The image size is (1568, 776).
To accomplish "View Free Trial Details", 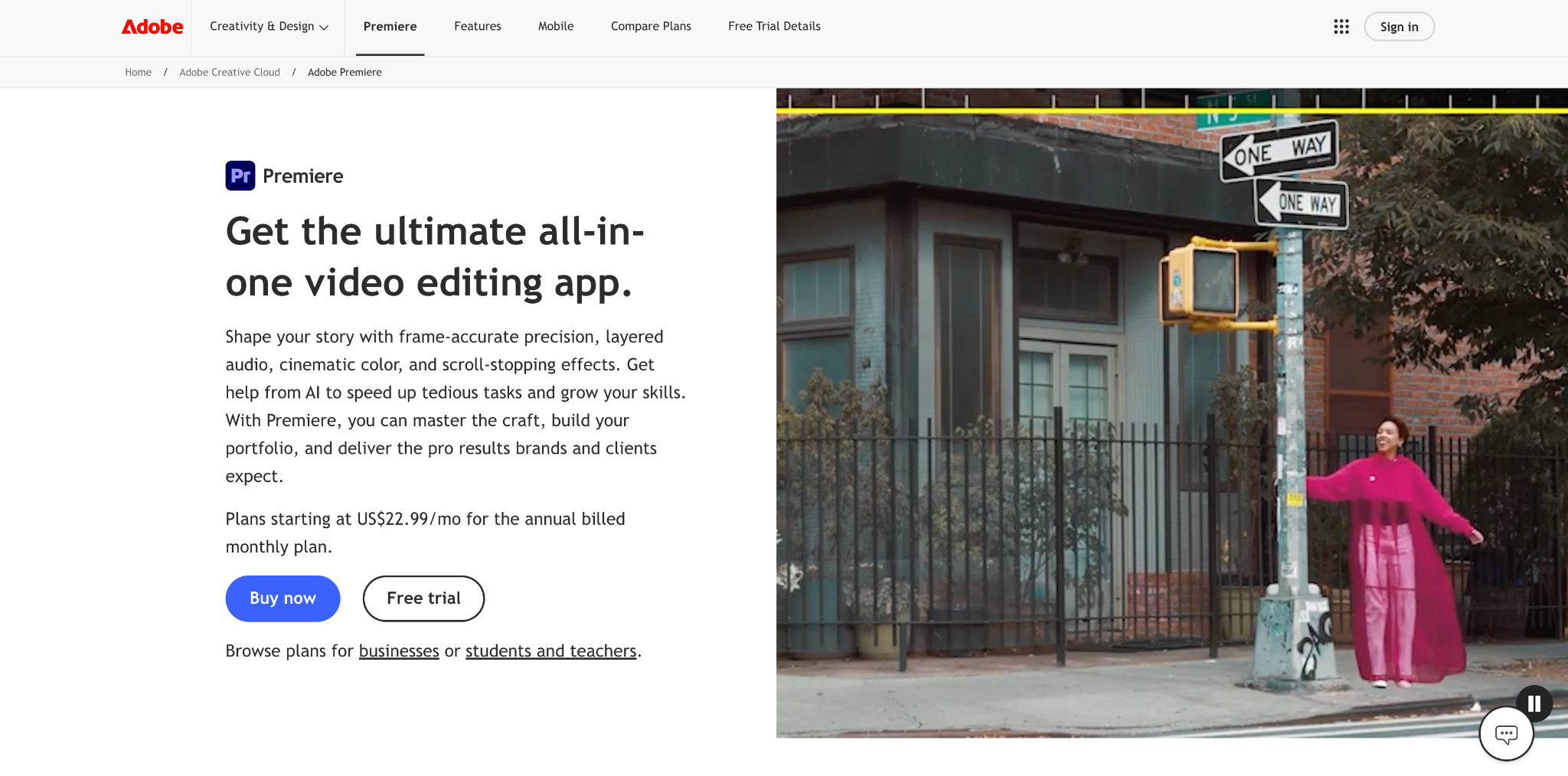I will click(774, 27).
